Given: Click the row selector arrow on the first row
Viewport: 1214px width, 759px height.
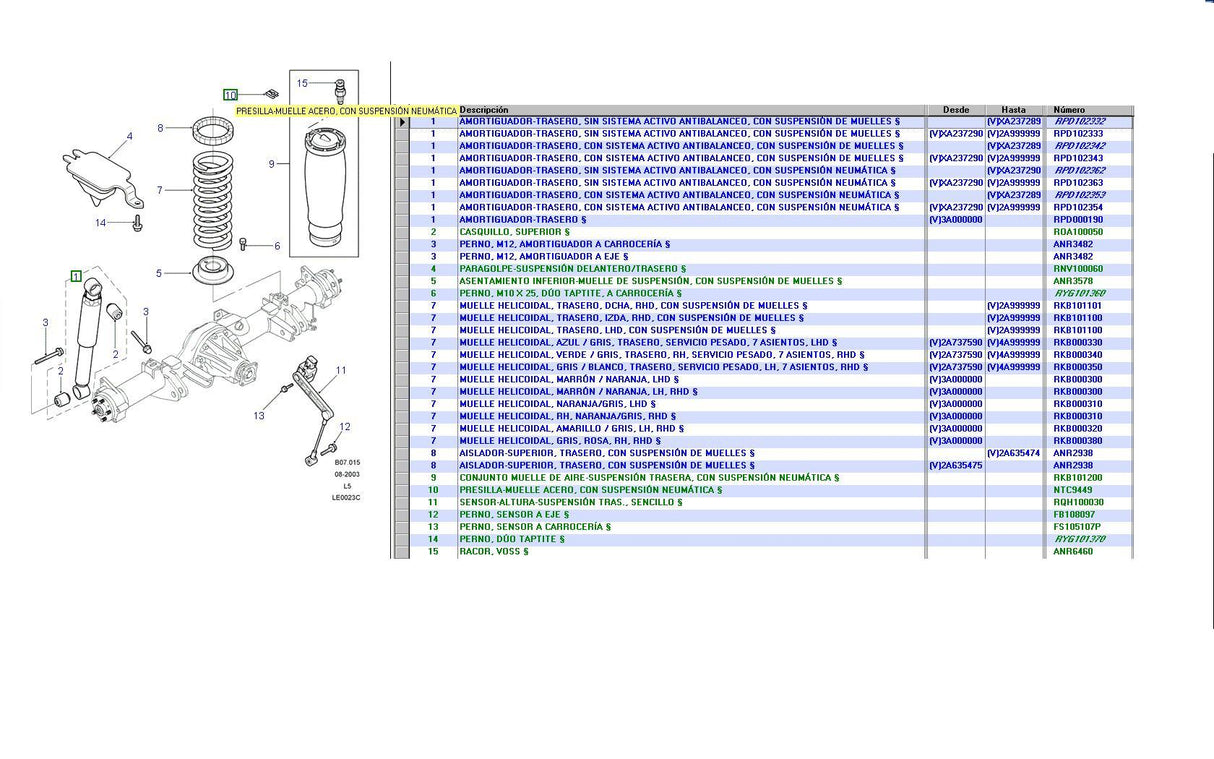Looking at the screenshot, I should click(x=403, y=122).
